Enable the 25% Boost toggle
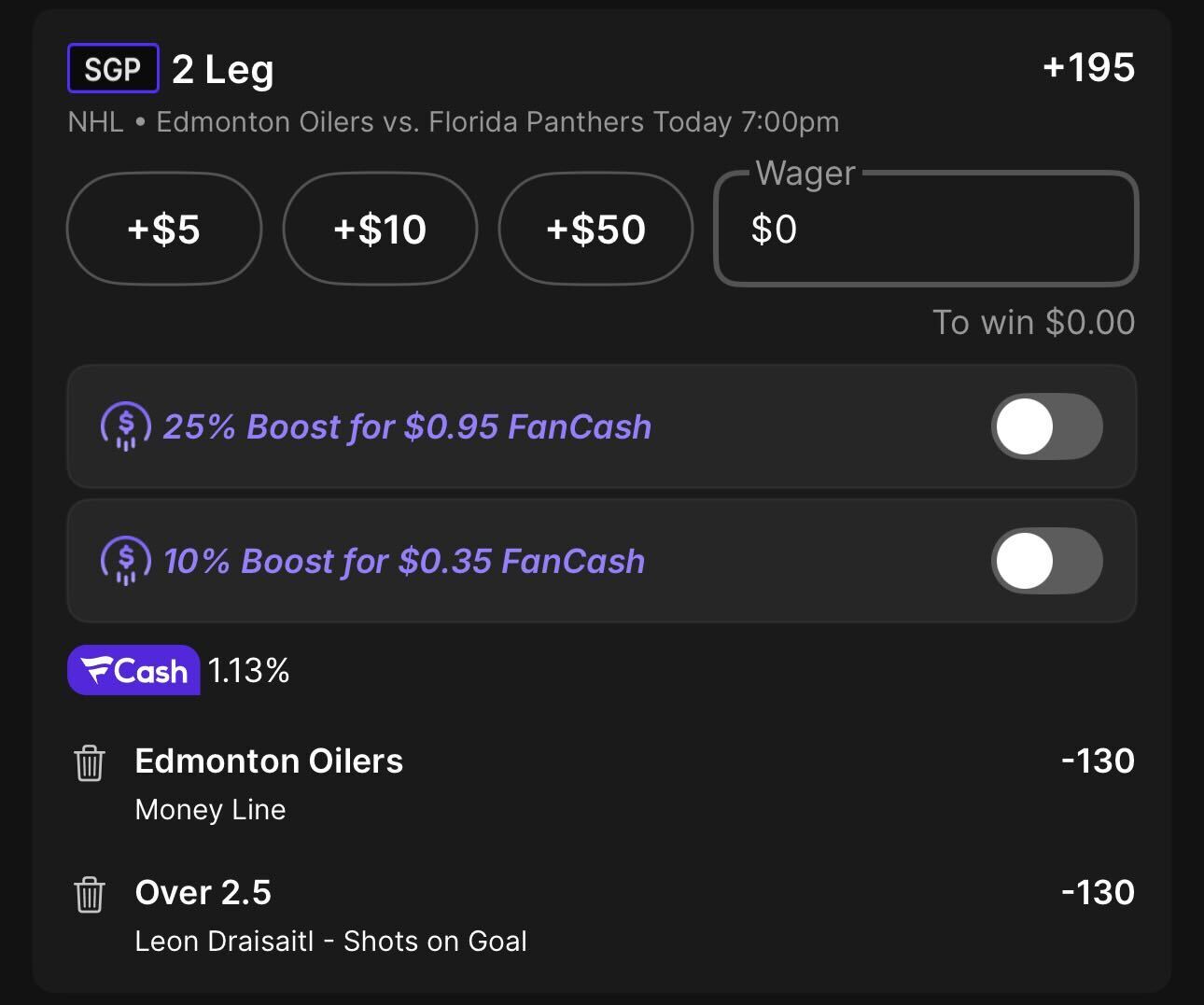Screen dimensions: 1204x1005 coord(1046,426)
